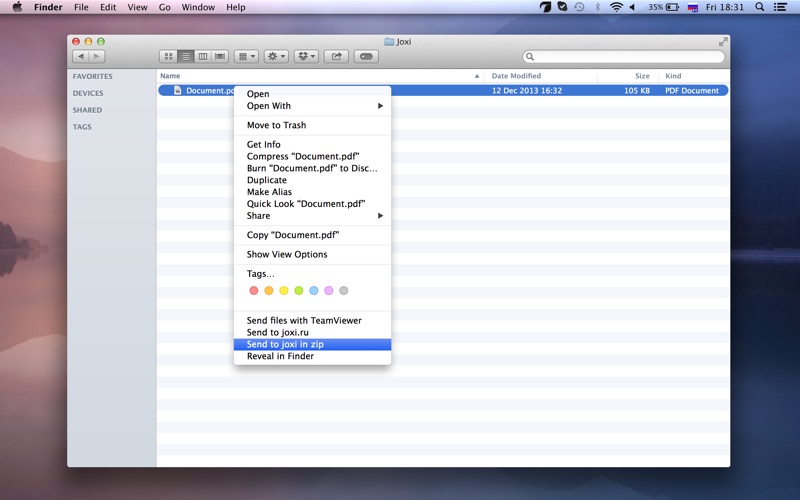800x500 pixels.
Task: Apply the yellow tag color
Action: point(284,290)
